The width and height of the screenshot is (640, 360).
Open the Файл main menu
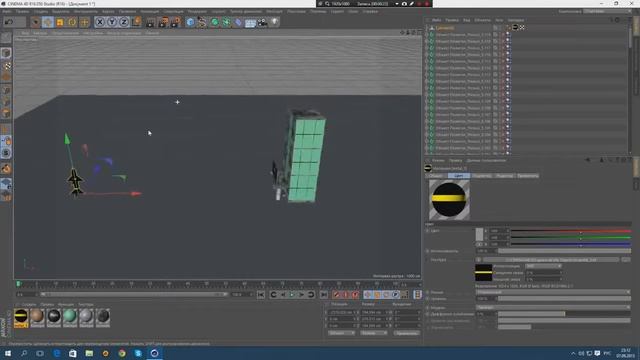coord(7,11)
